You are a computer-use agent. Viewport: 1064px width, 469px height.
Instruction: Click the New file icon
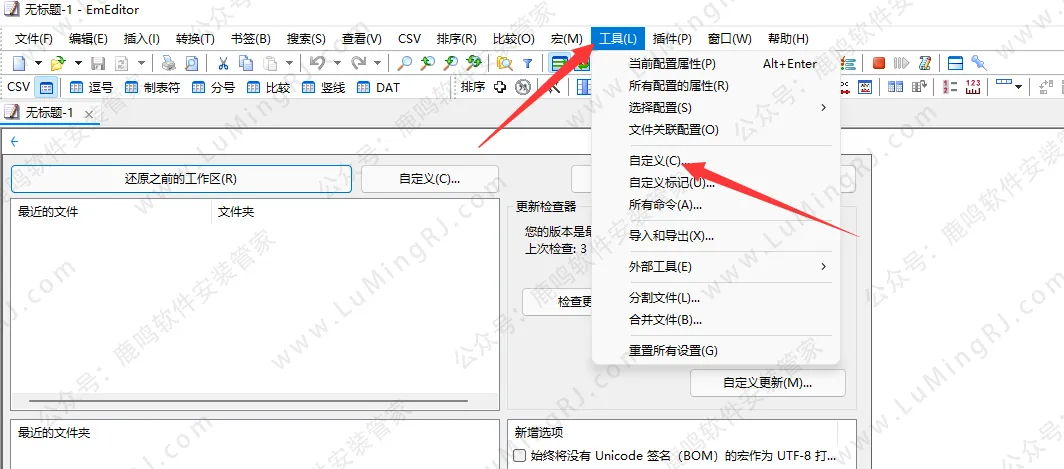point(18,64)
